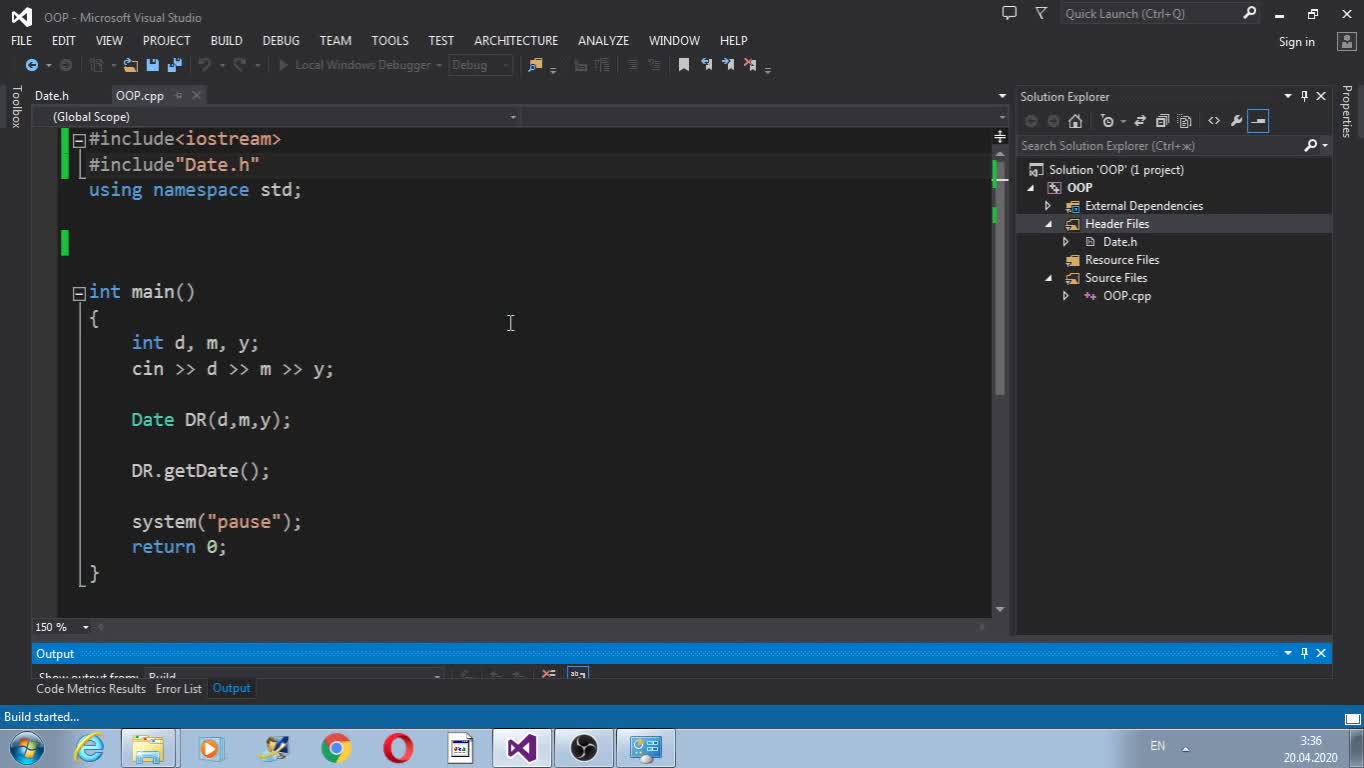The width and height of the screenshot is (1364, 768).
Task: Click the Undo arrow icon
Action: click(204, 65)
